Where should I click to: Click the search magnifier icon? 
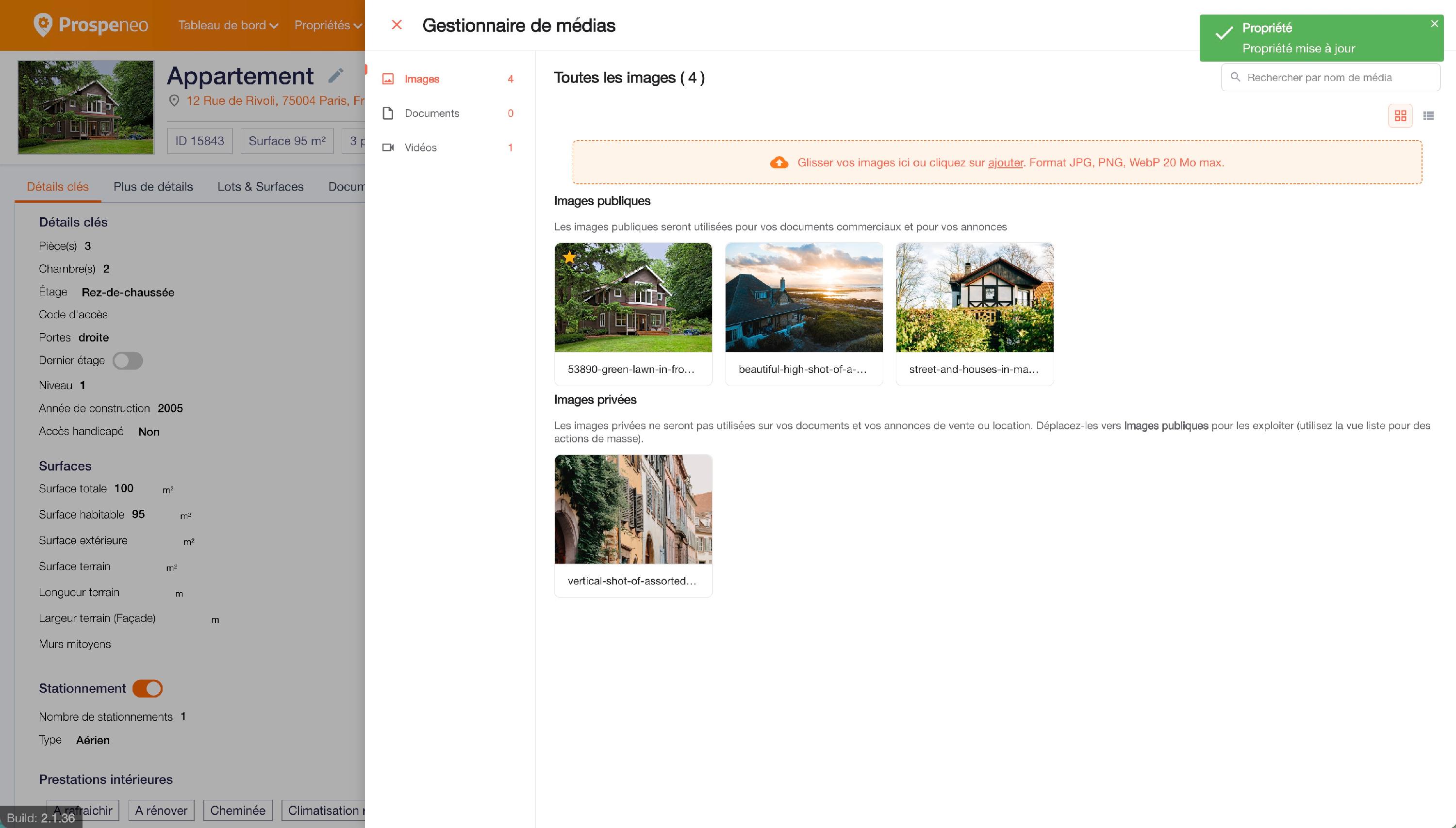(x=1235, y=77)
